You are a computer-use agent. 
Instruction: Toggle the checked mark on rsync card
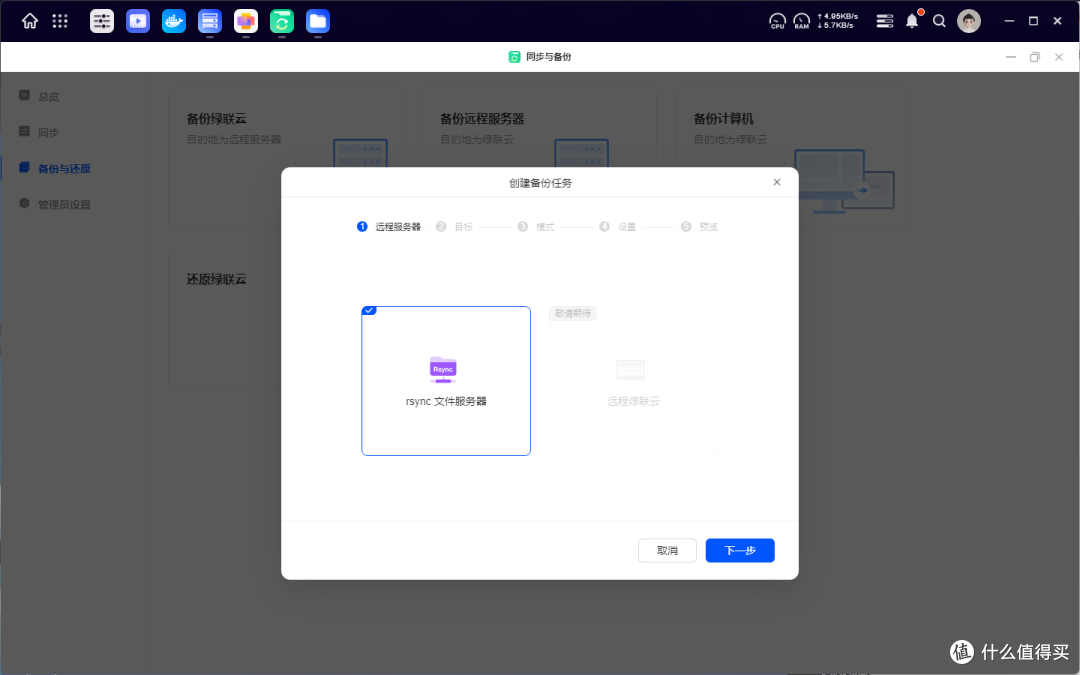369,311
